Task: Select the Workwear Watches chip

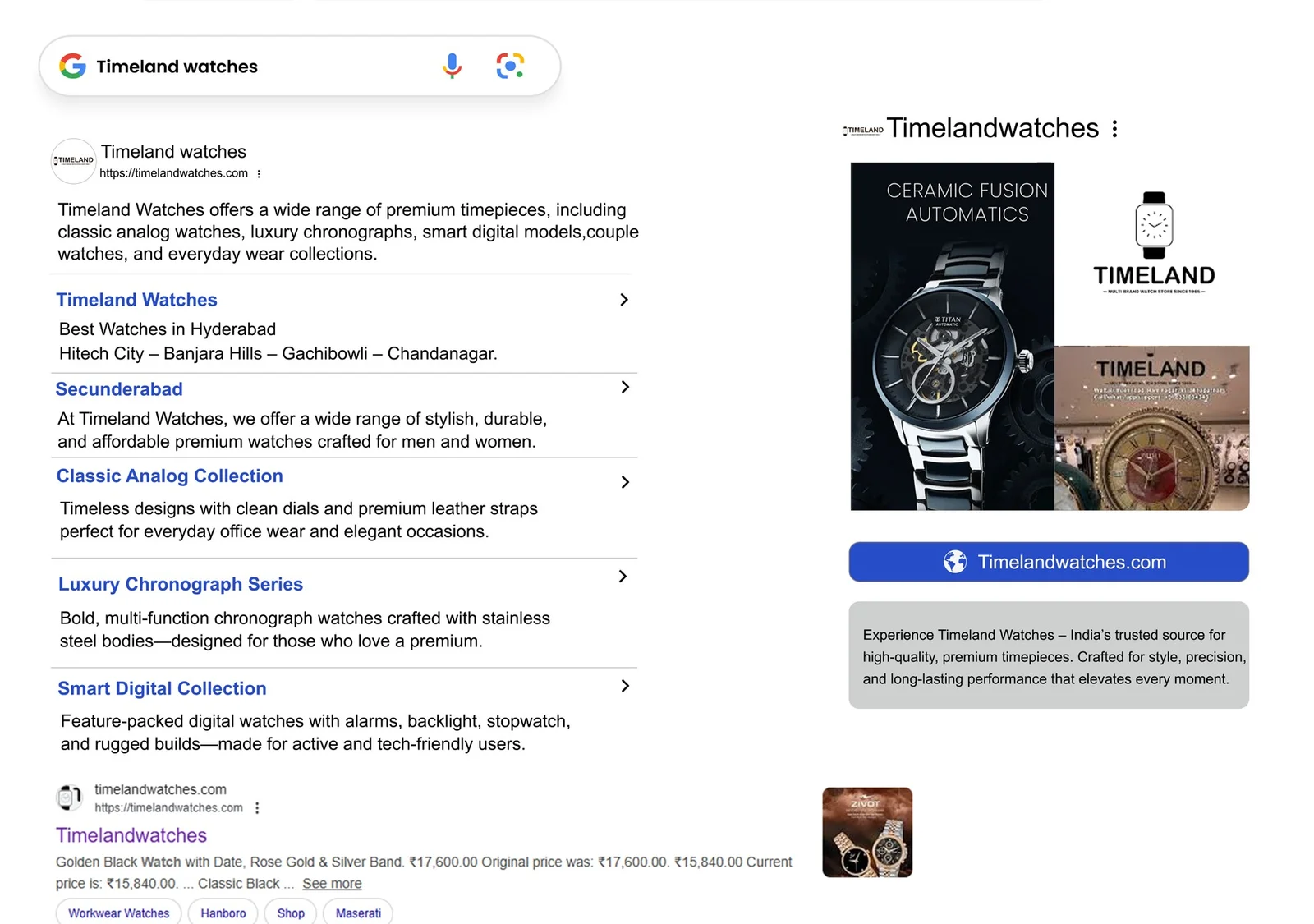Action: [x=119, y=913]
